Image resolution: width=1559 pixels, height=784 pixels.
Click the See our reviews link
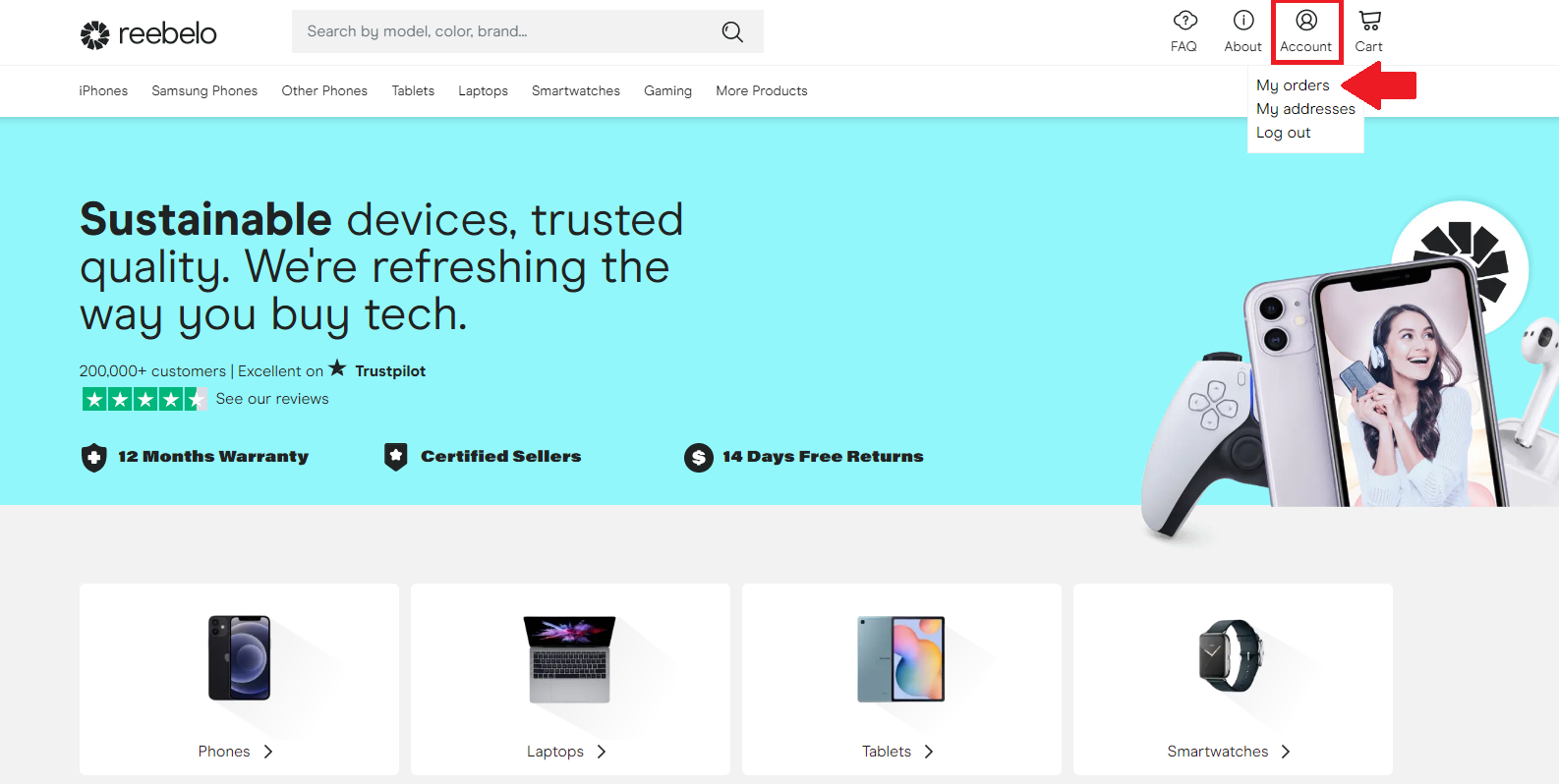click(x=272, y=399)
